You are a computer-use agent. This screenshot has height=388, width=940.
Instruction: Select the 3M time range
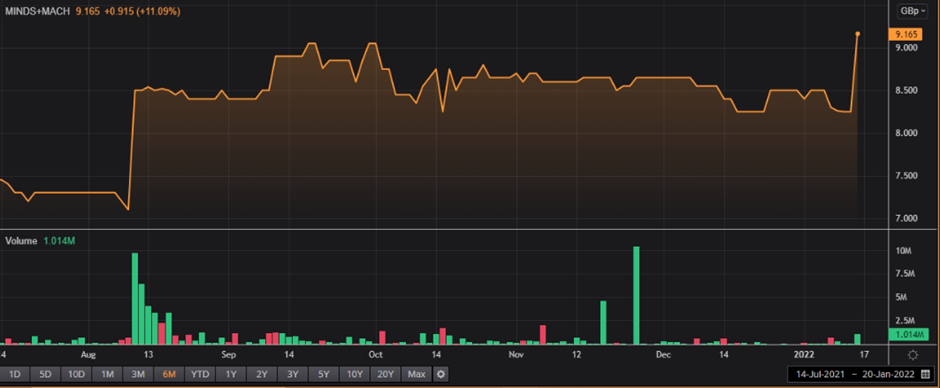[x=138, y=374]
